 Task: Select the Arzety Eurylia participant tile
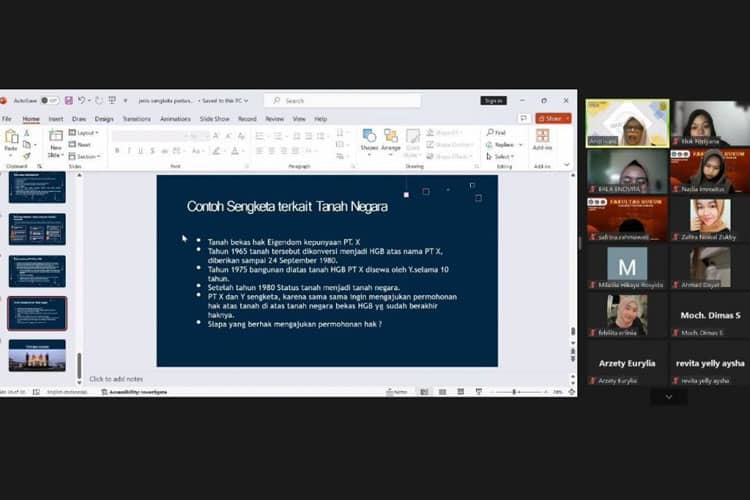click(x=627, y=363)
